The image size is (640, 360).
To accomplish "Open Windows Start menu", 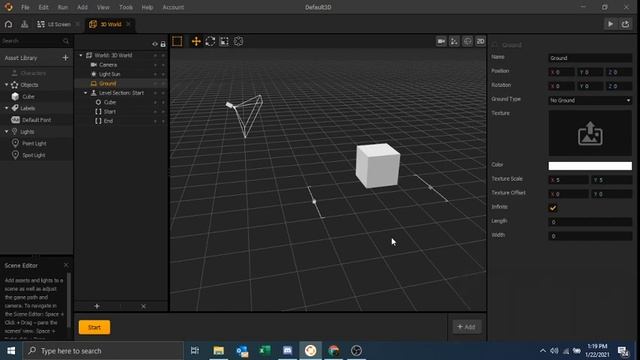I will point(11,351).
